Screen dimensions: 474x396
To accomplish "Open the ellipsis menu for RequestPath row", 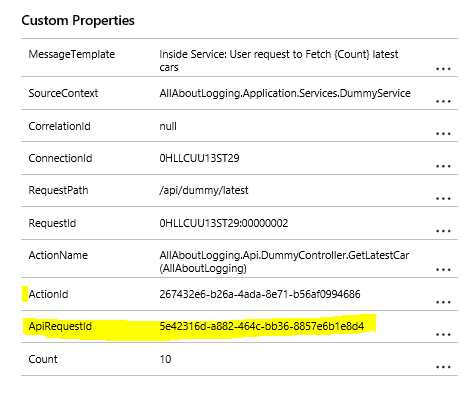I will click(x=443, y=198).
